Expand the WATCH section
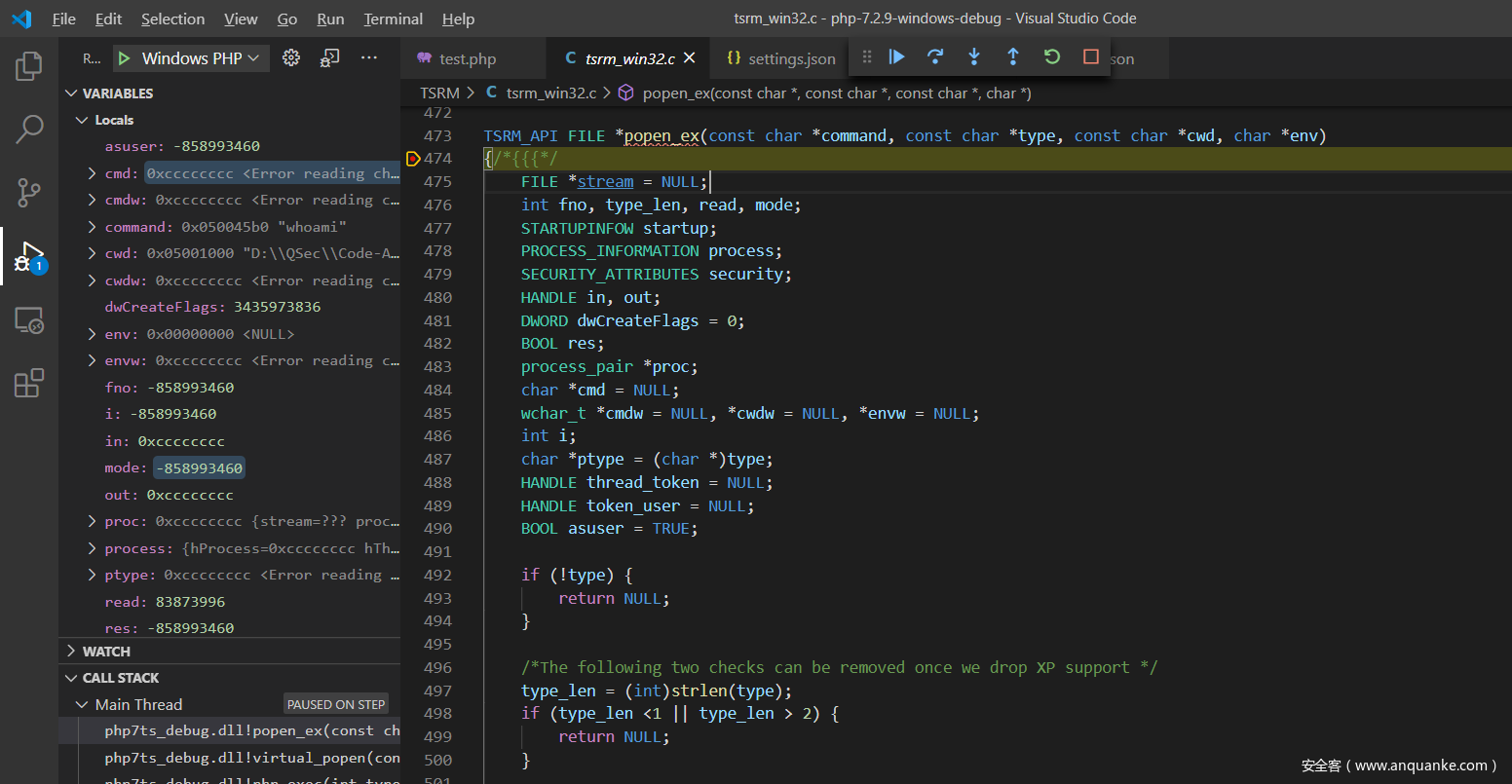The image size is (1512, 784). click(x=106, y=652)
